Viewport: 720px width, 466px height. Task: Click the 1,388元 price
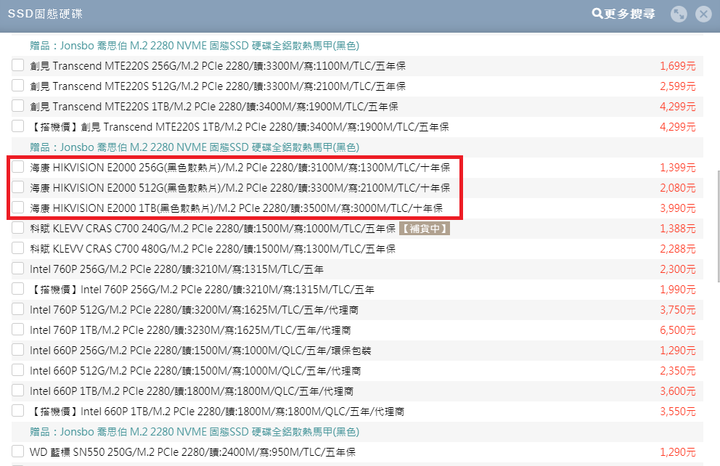678,229
